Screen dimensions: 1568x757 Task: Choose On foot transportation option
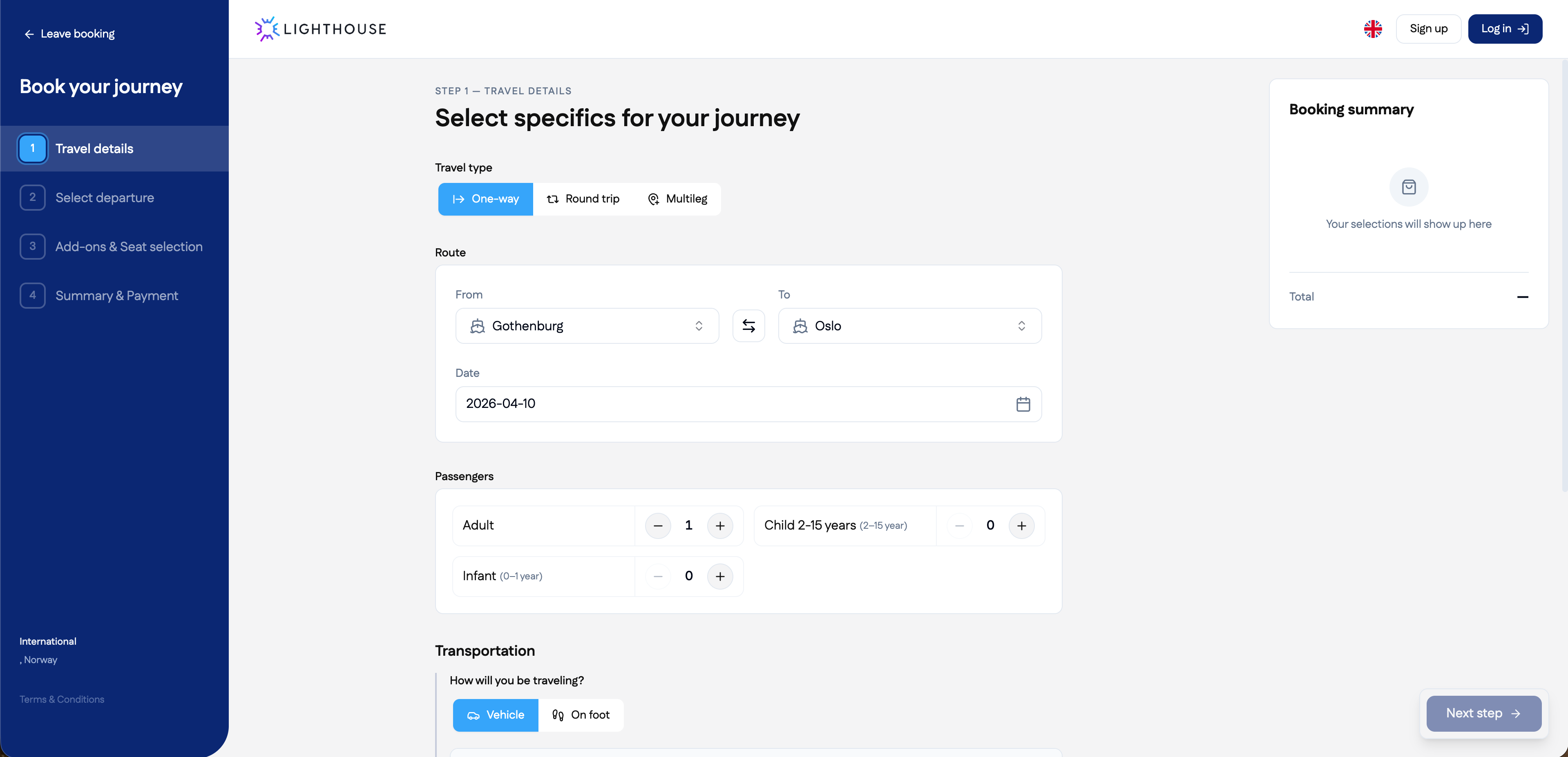point(581,715)
